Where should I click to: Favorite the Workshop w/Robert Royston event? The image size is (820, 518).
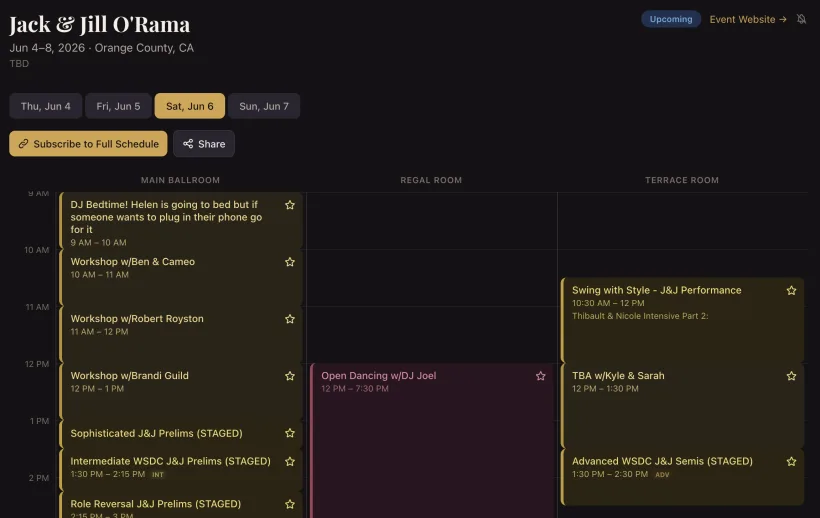click(x=290, y=319)
